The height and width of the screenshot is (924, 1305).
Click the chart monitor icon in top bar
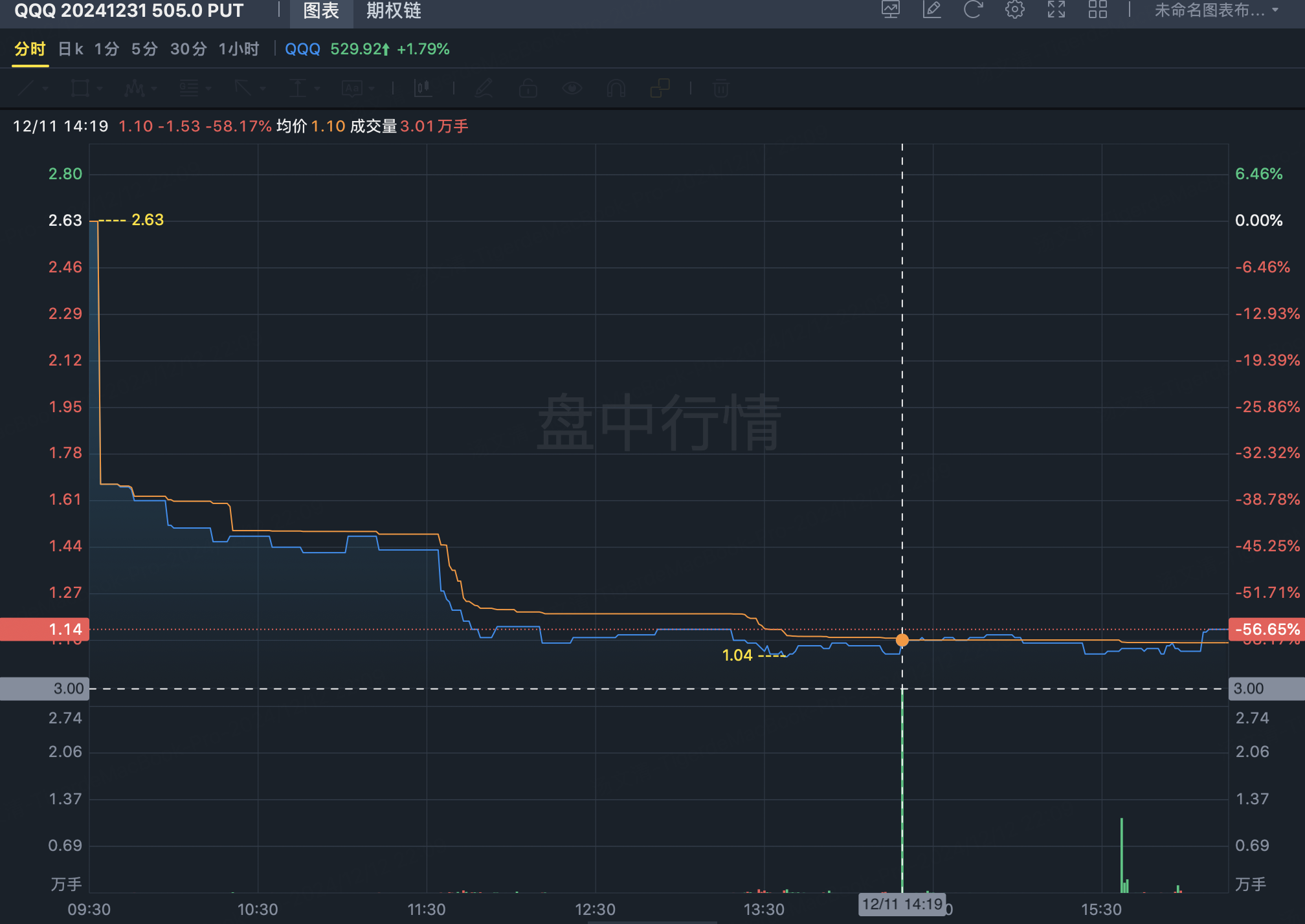coord(891,10)
